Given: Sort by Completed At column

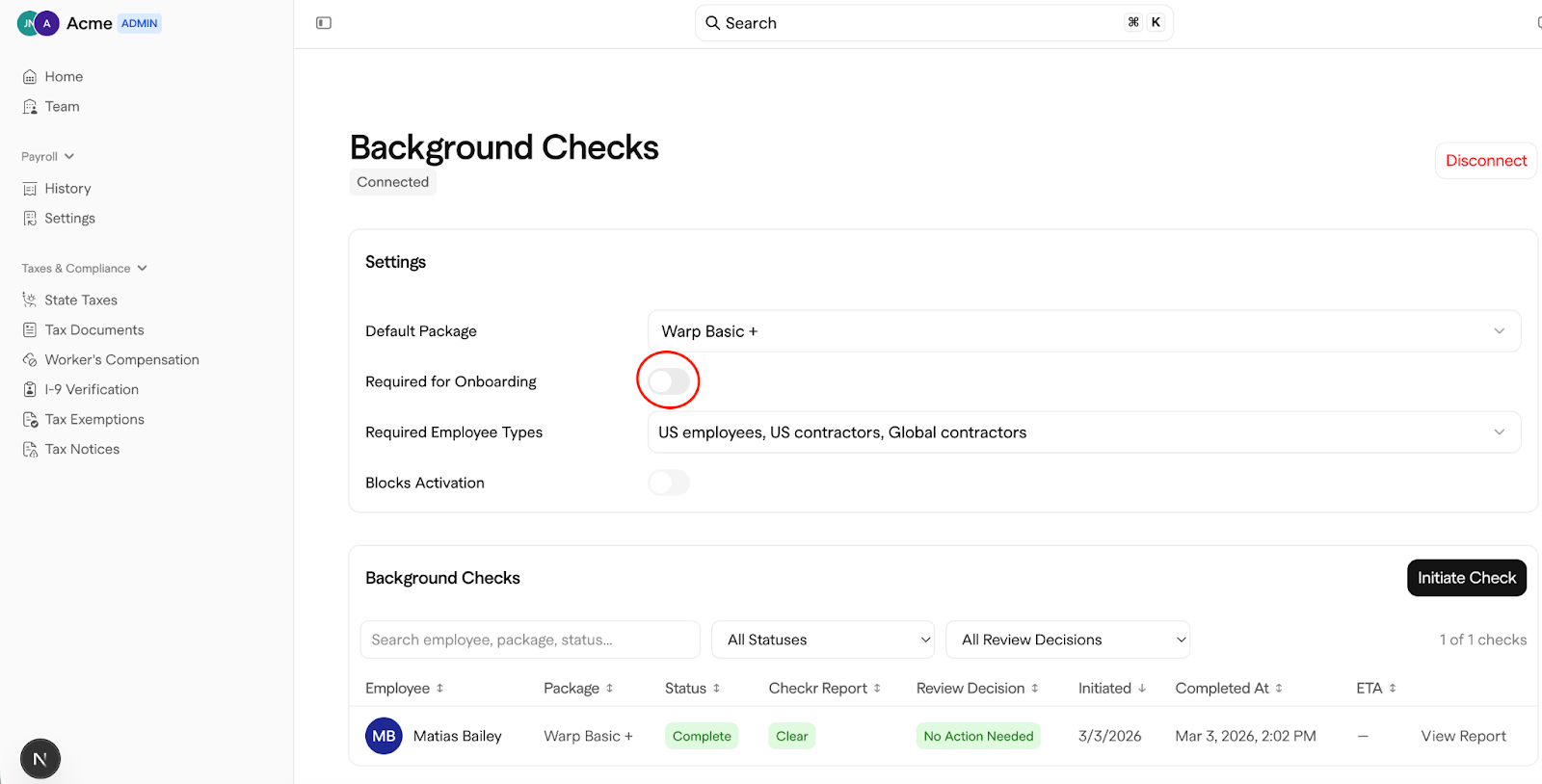Looking at the screenshot, I should (x=1229, y=689).
